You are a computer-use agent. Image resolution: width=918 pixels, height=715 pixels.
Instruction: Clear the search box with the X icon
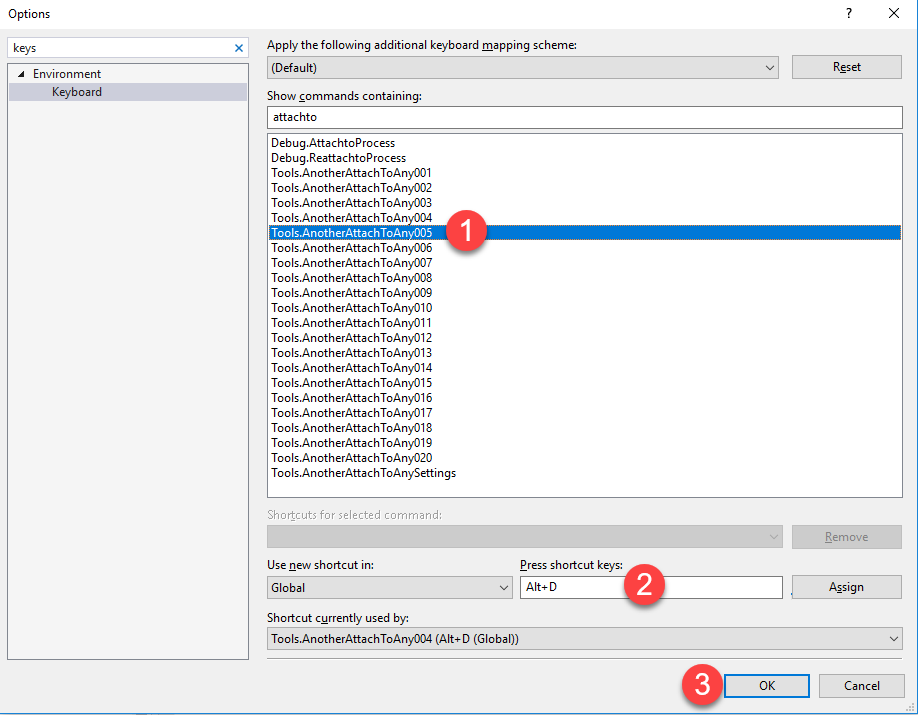click(x=238, y=48)
